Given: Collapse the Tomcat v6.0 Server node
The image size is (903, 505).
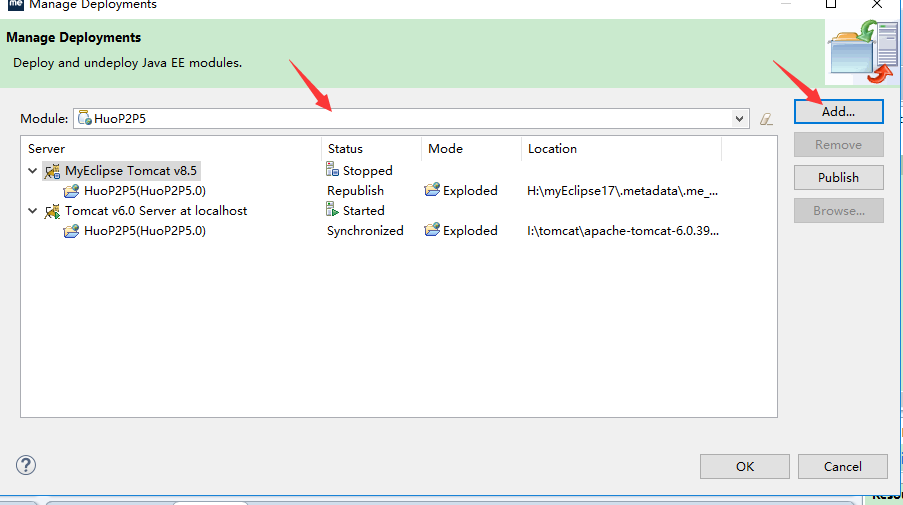Looking at the screenshot, I should coord(33,211).
